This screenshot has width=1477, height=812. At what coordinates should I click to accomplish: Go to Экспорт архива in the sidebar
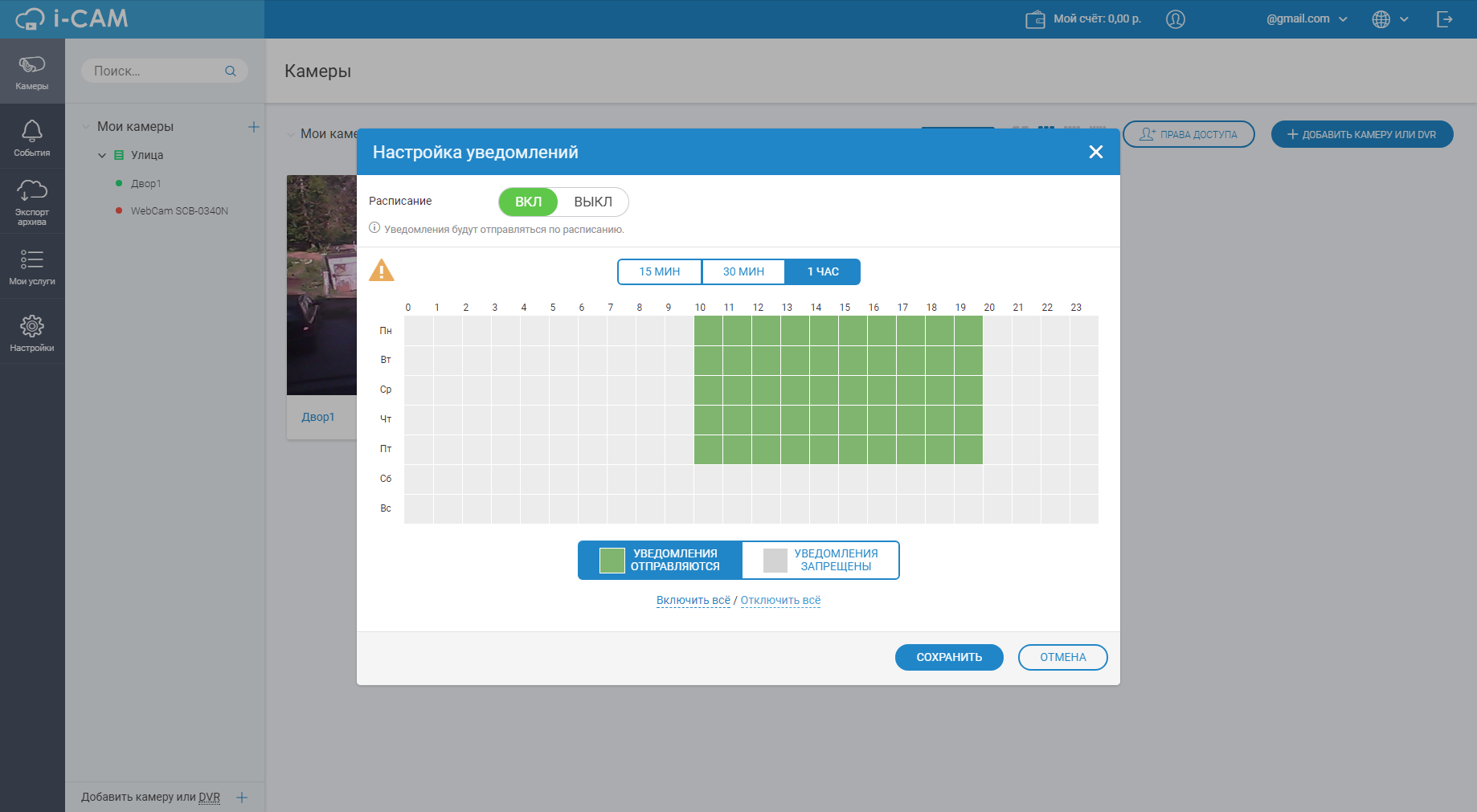coord(32,202)
